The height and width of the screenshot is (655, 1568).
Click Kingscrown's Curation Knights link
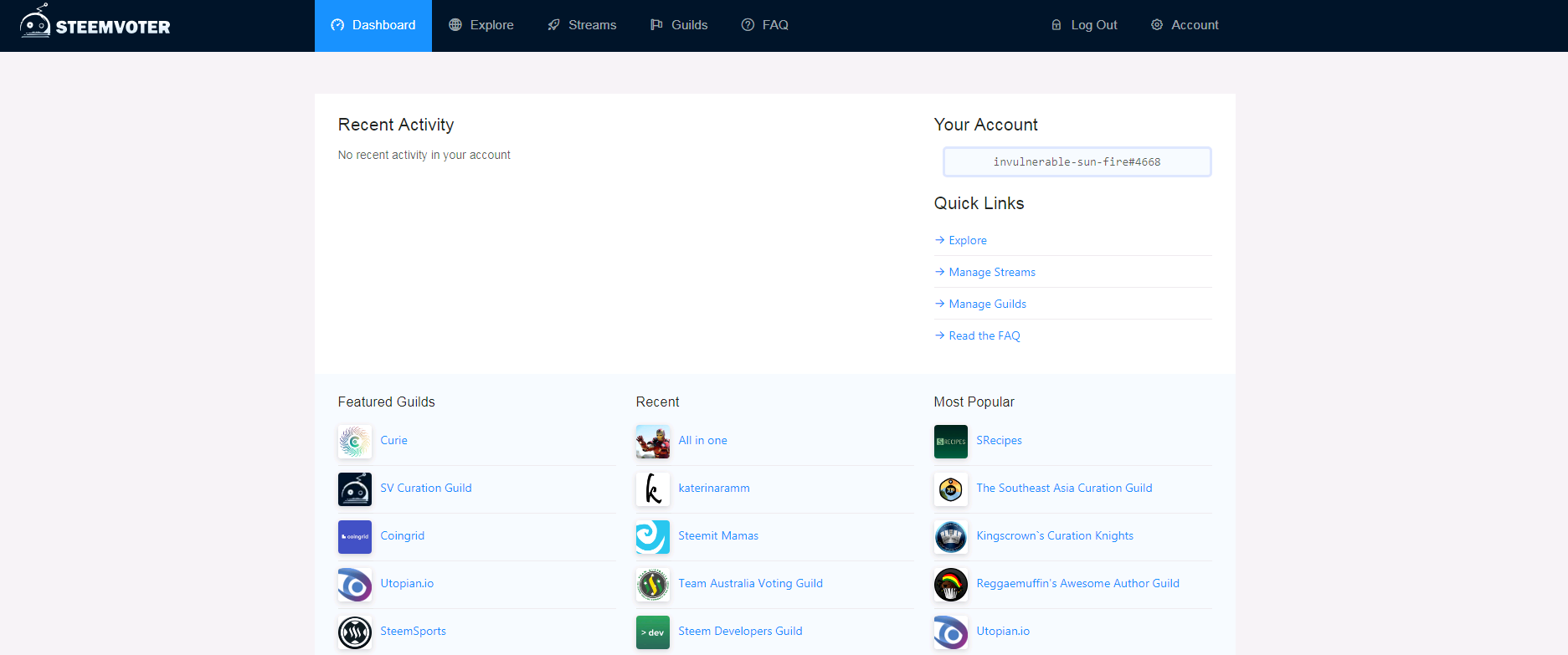1056,535
